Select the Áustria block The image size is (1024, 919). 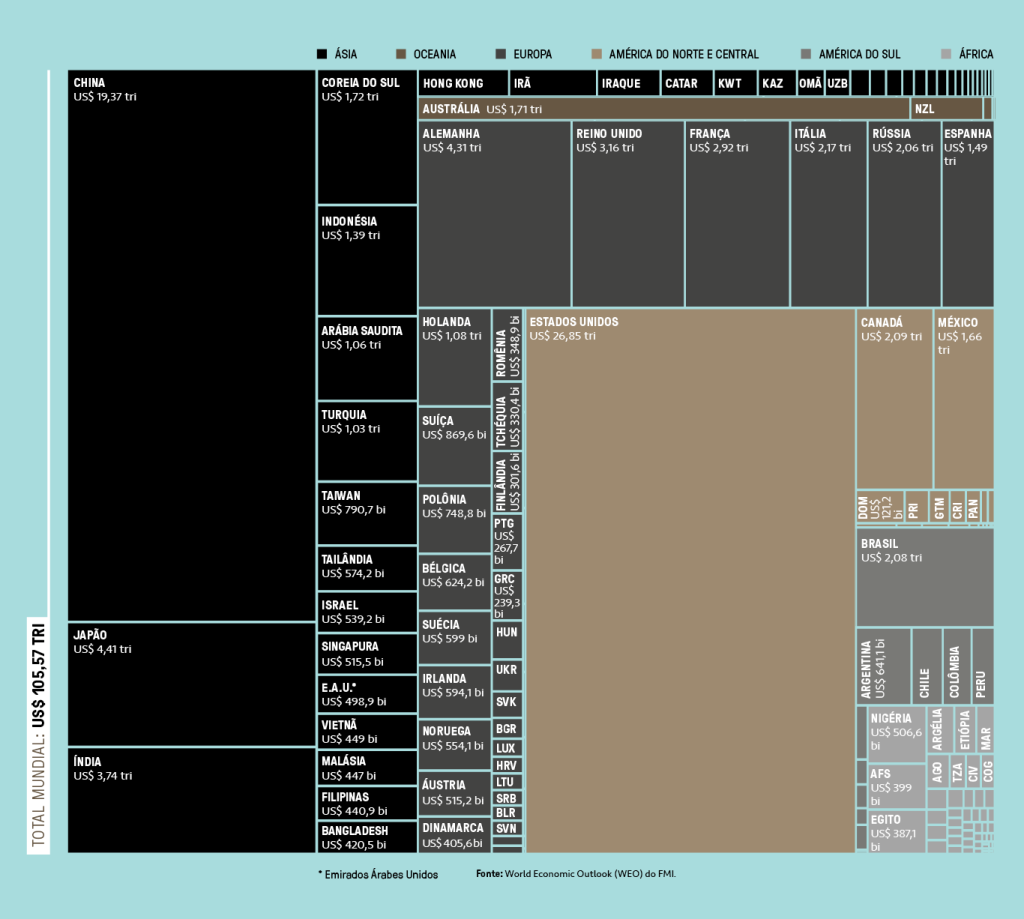click(454, 794)
